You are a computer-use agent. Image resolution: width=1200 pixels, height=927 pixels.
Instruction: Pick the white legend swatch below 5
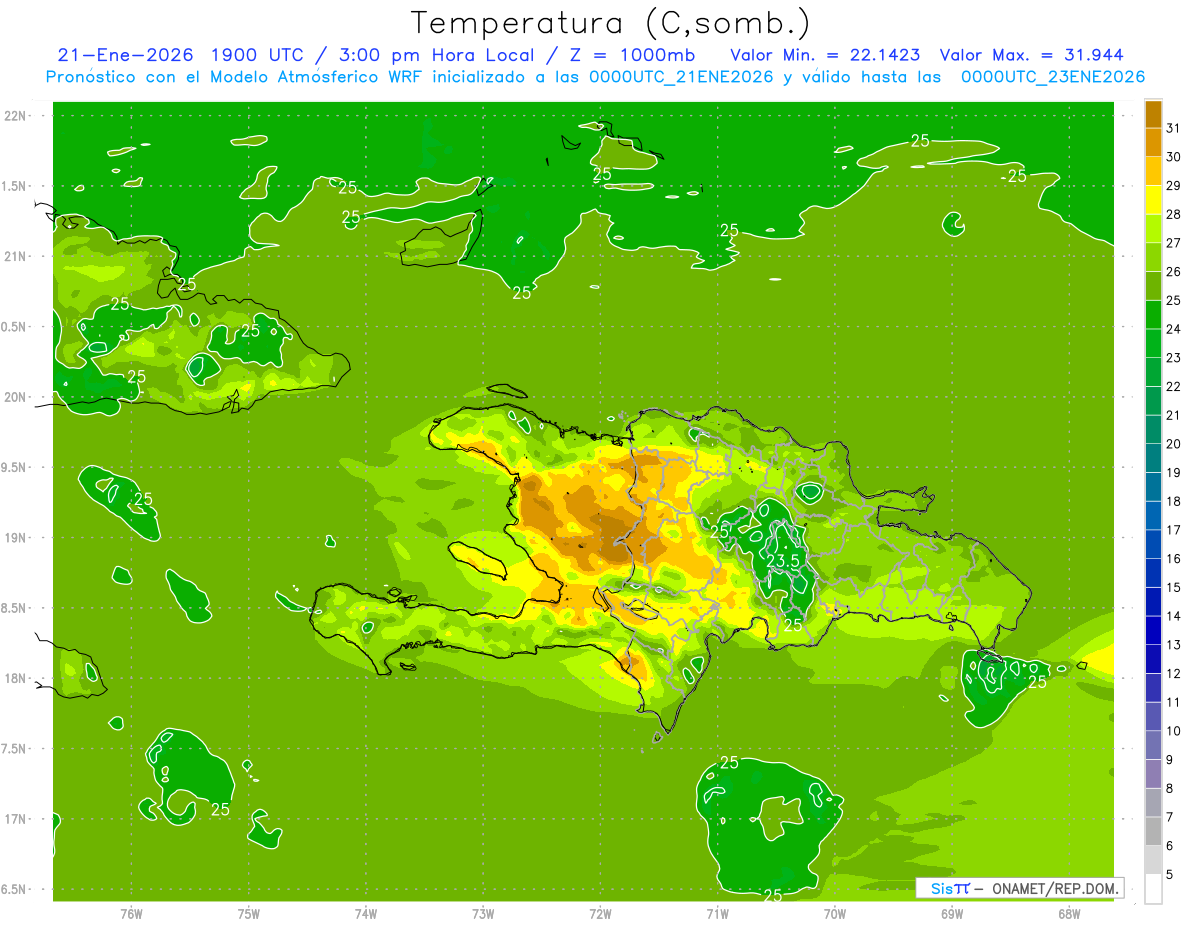[1153, 889]
